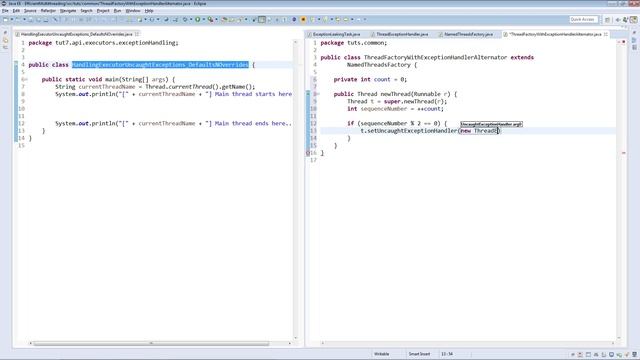Open the Project menu
Screen dimensions: 640x360
click(103, 11)
